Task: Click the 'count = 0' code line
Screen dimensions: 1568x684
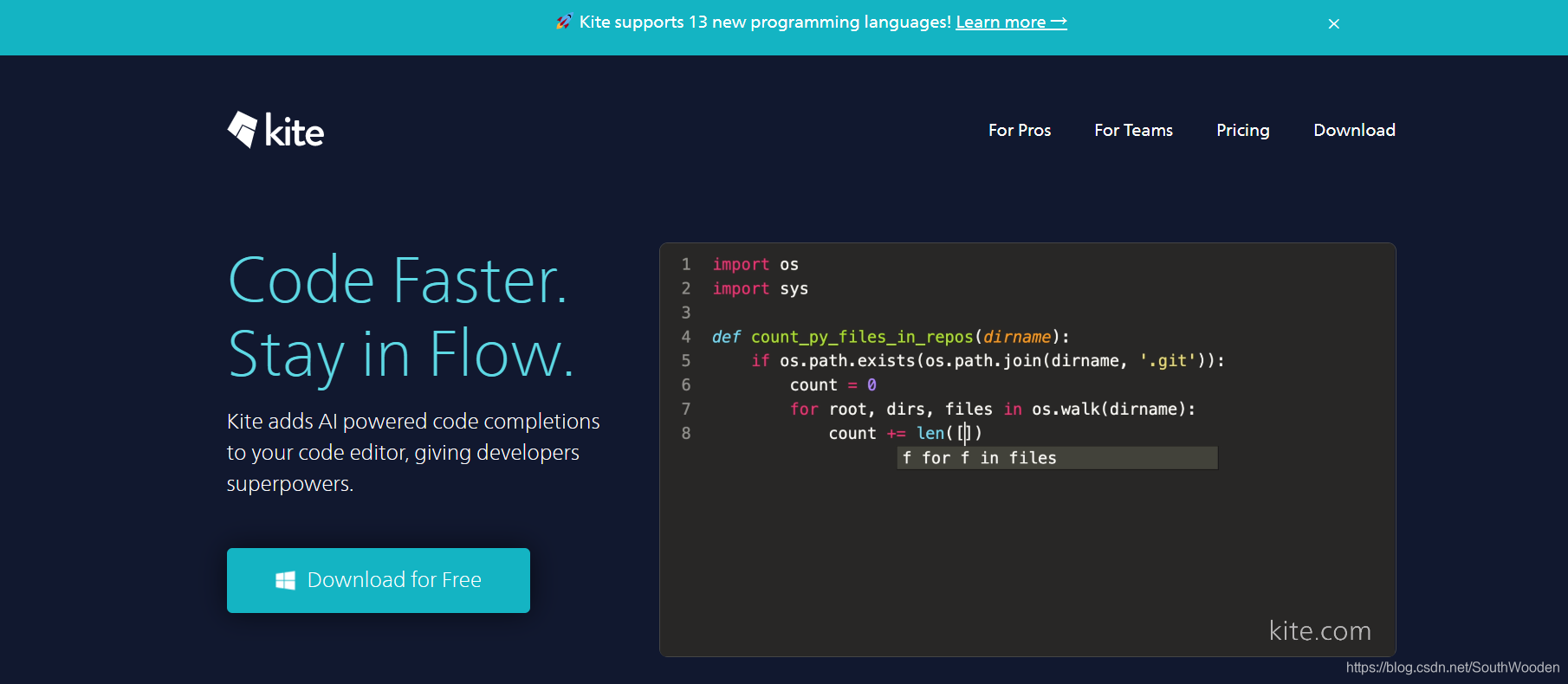Action: point(833,385)
